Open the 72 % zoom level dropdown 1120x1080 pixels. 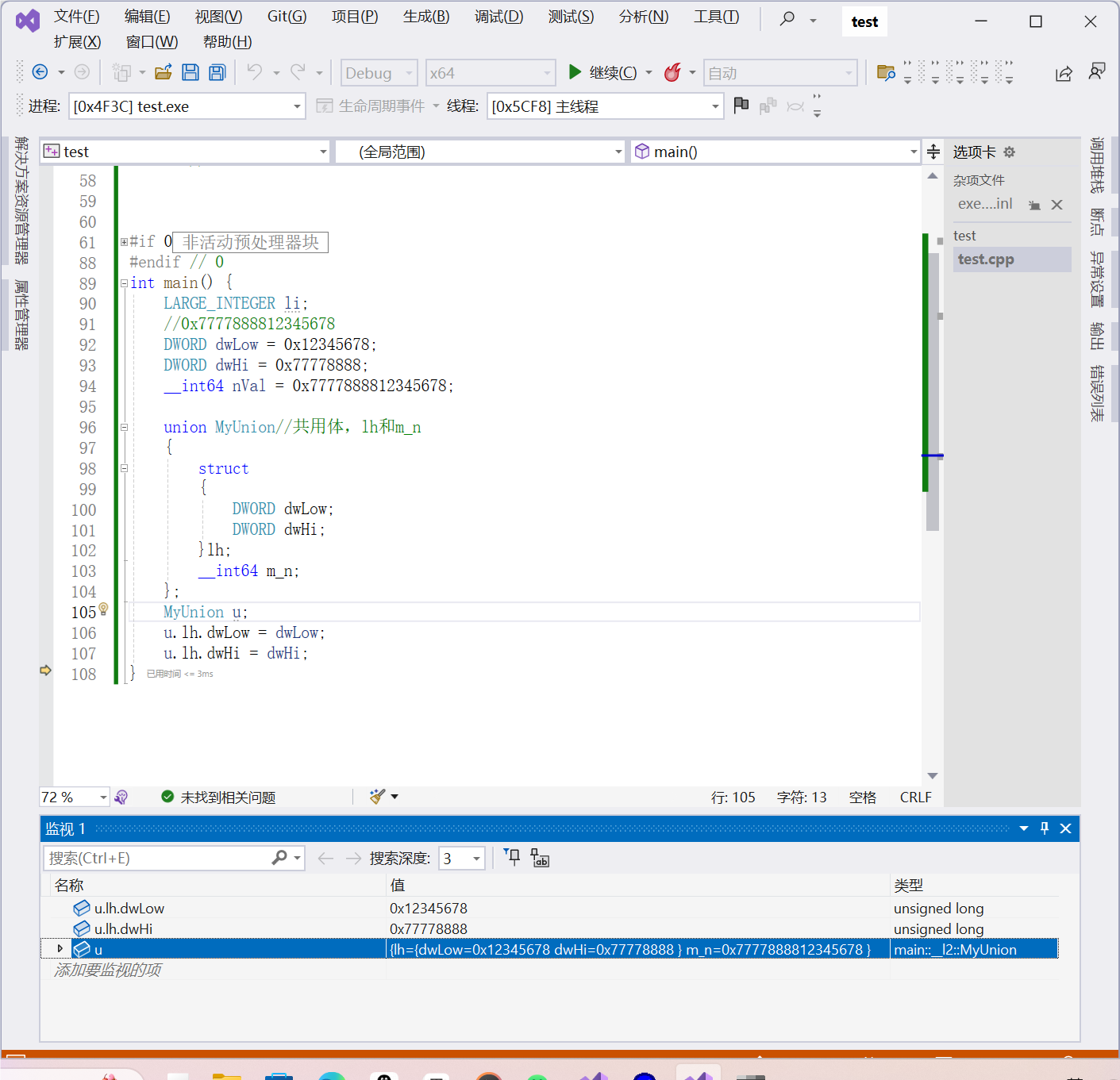pyautogui.click(x=103, y=797)
